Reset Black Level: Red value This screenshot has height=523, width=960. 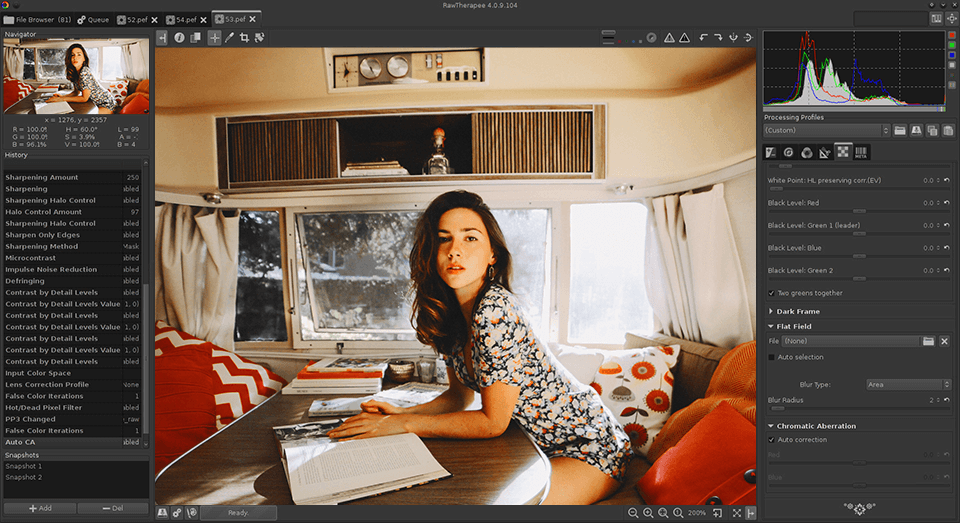947,203
